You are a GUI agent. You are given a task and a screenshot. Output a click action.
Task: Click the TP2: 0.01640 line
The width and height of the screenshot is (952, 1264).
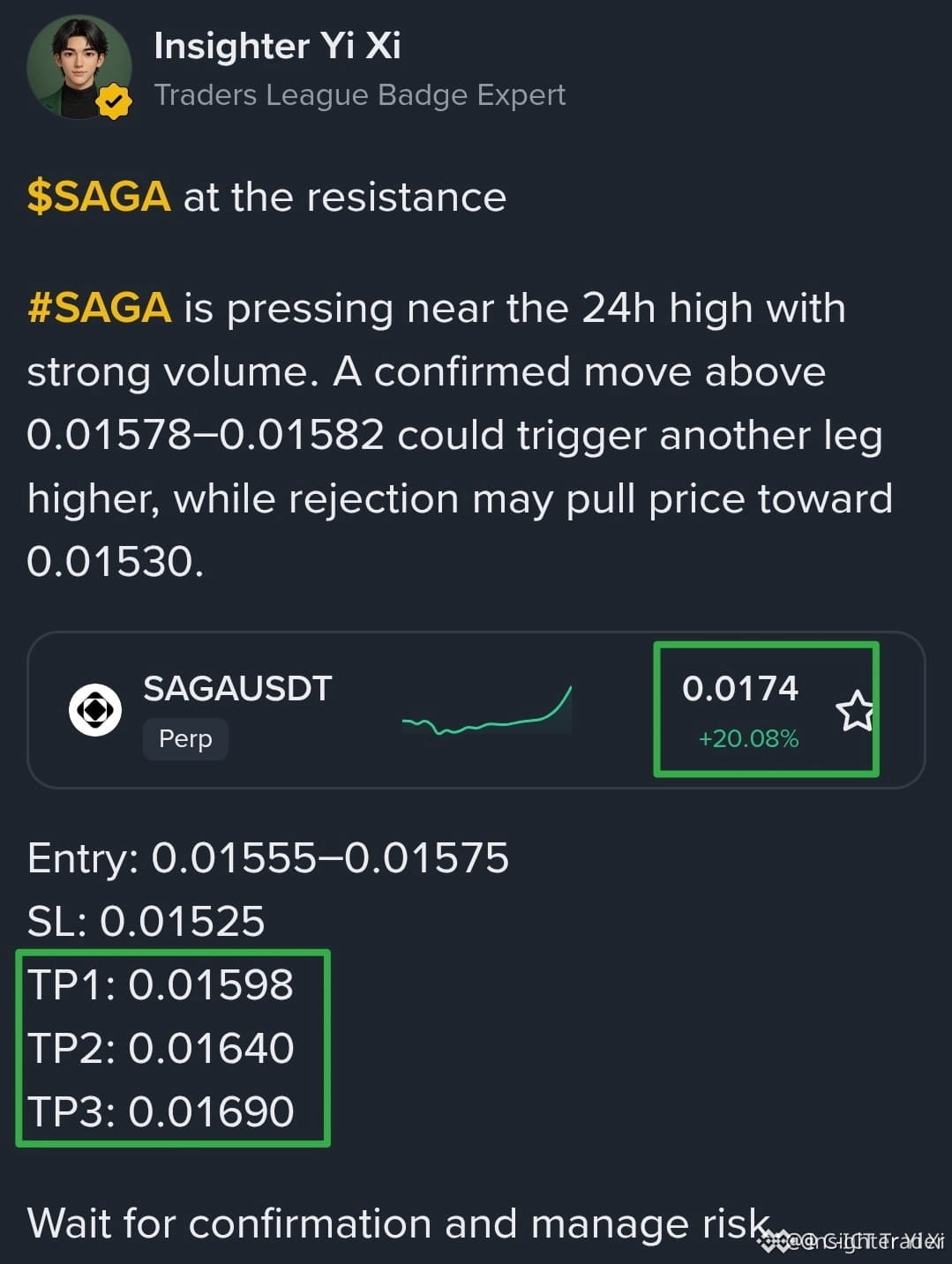pyautogui.click(x=161, y=1048)
